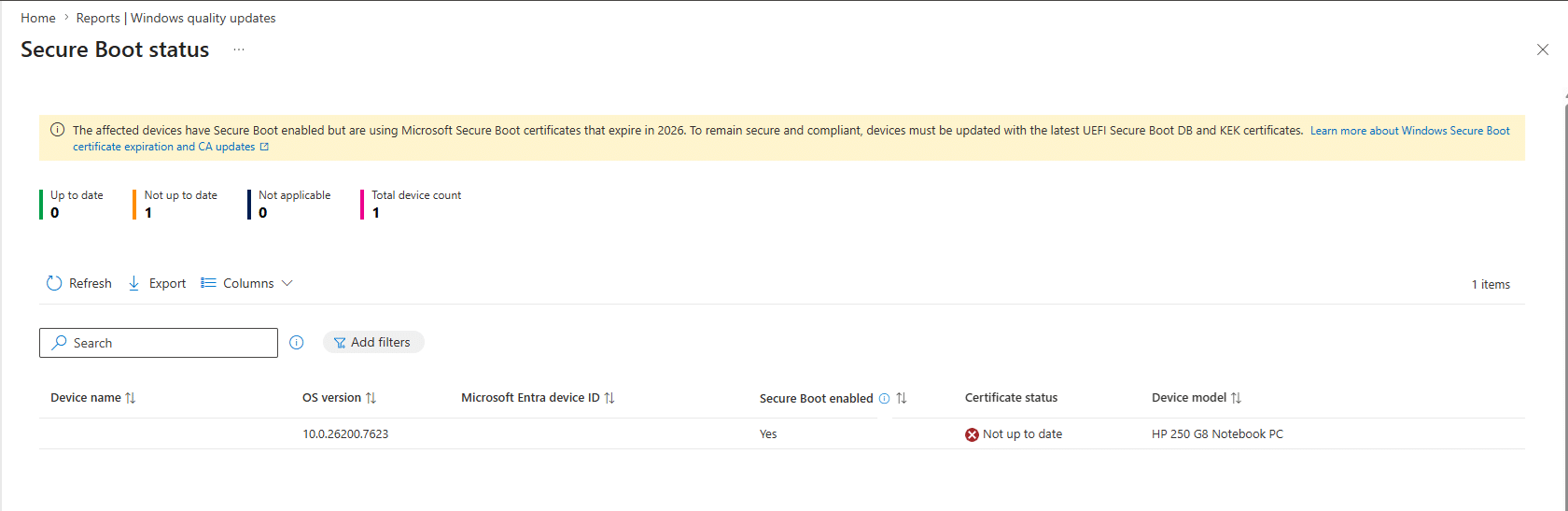Open the Columns list icon
The width and height of the screenshot is (1568, 511).
208,283
